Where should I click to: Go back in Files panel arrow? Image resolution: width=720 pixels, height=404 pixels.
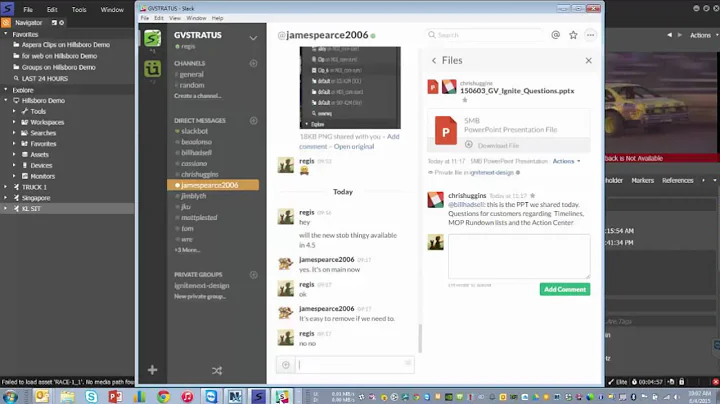[x=434, y=61]
